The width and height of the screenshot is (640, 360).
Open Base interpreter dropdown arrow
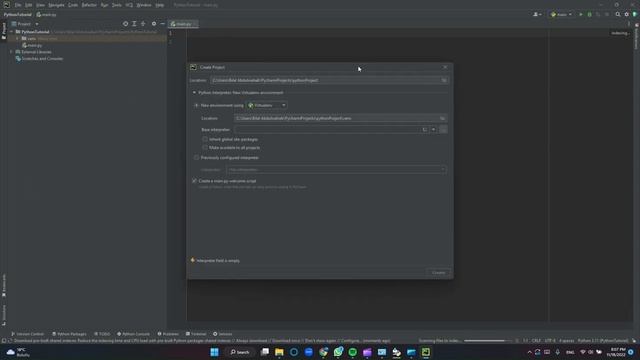[433, 130]
